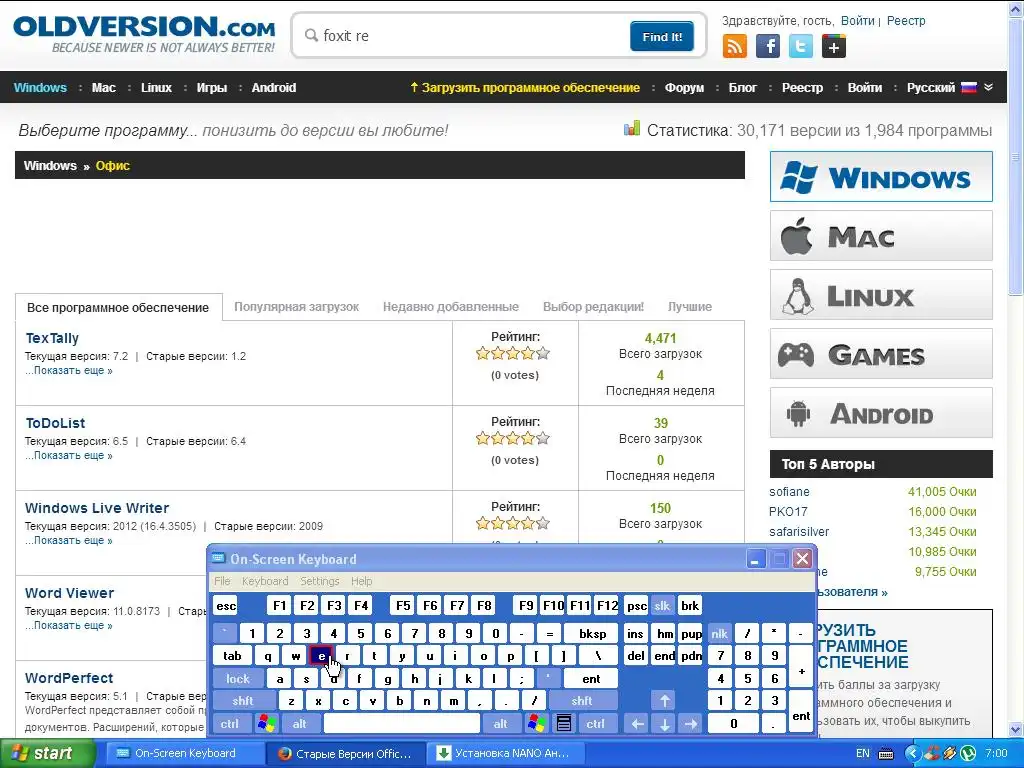The width and height of the screenshot is (1024, 768).
Task: Switch to Выбор редакции tab
Action: click(593, 307)
